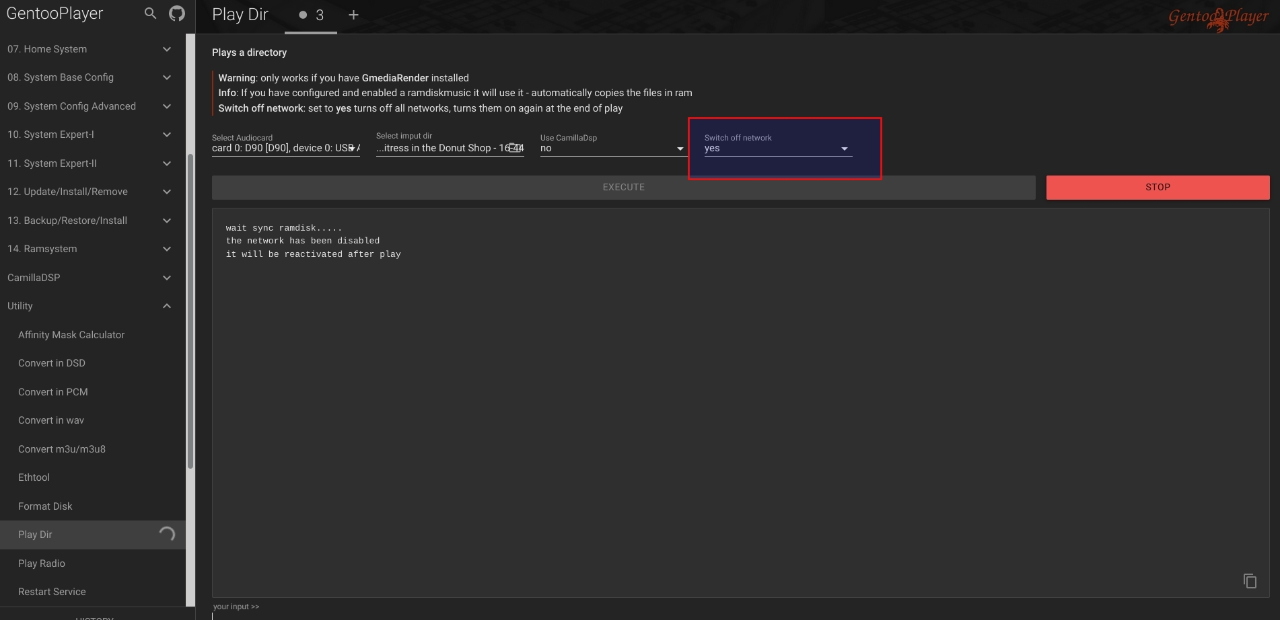
Task: Open the GitHub link icon
Action: coord(177,14)
